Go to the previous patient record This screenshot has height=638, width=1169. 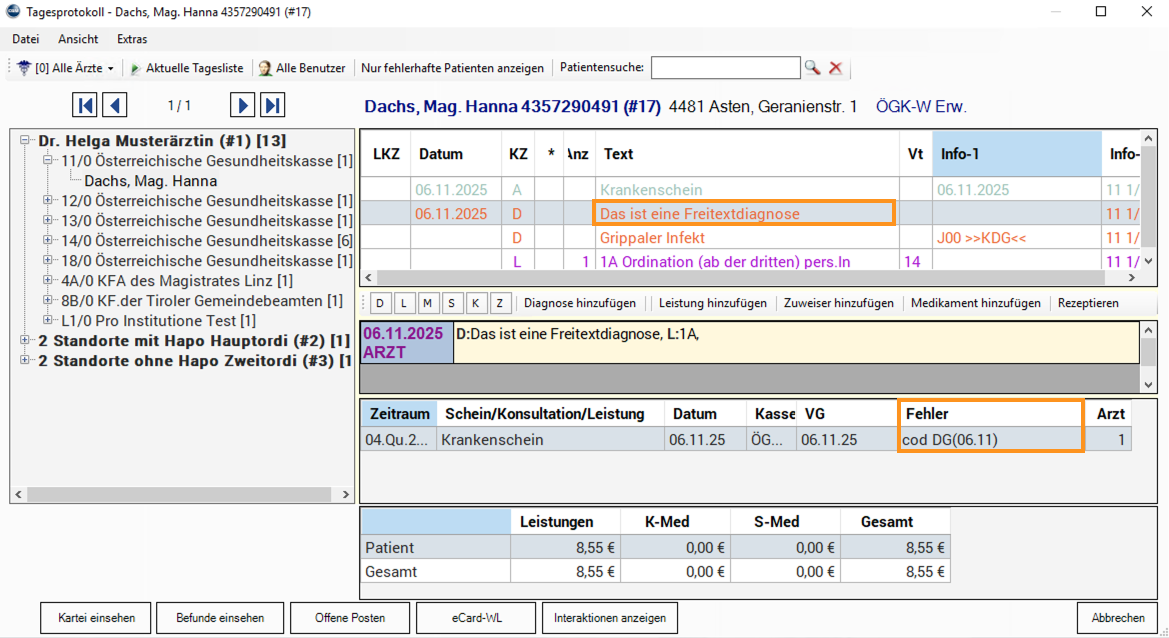pyautogui.click(x=115, y=105)
